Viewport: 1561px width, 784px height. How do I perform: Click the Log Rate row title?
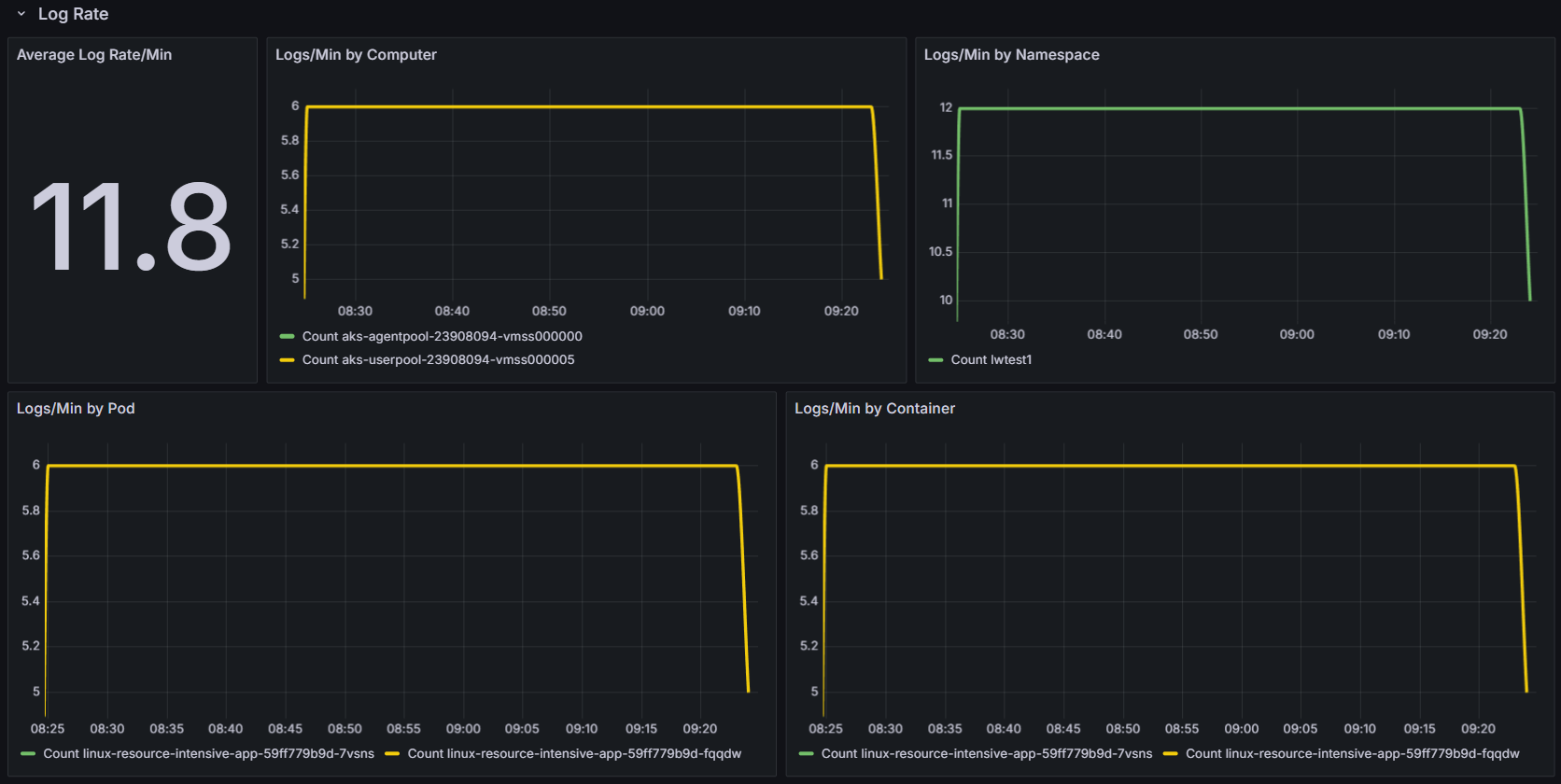73,14
